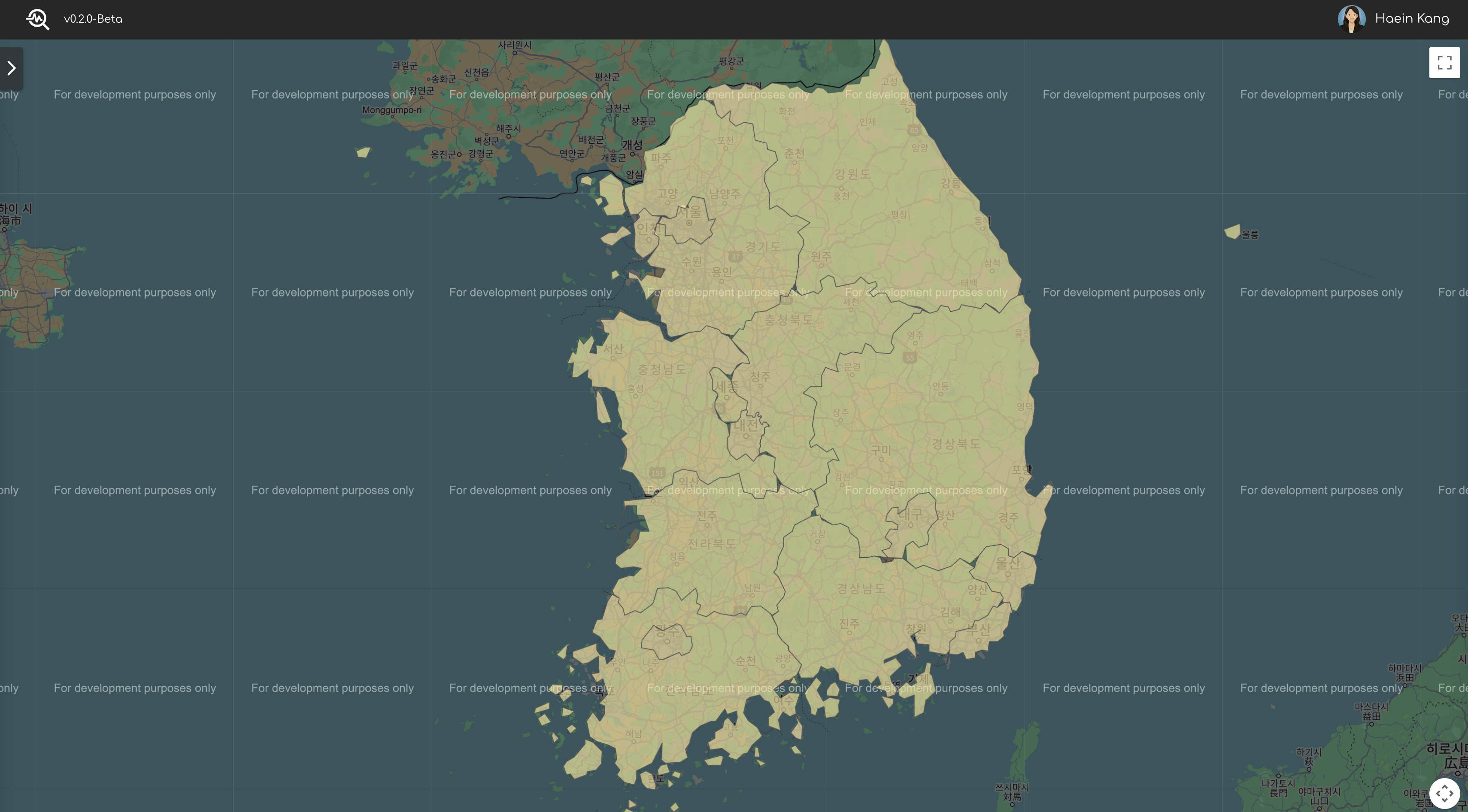Click the 광주 city region
The image size is (1468, 812).
pos(667,641)
